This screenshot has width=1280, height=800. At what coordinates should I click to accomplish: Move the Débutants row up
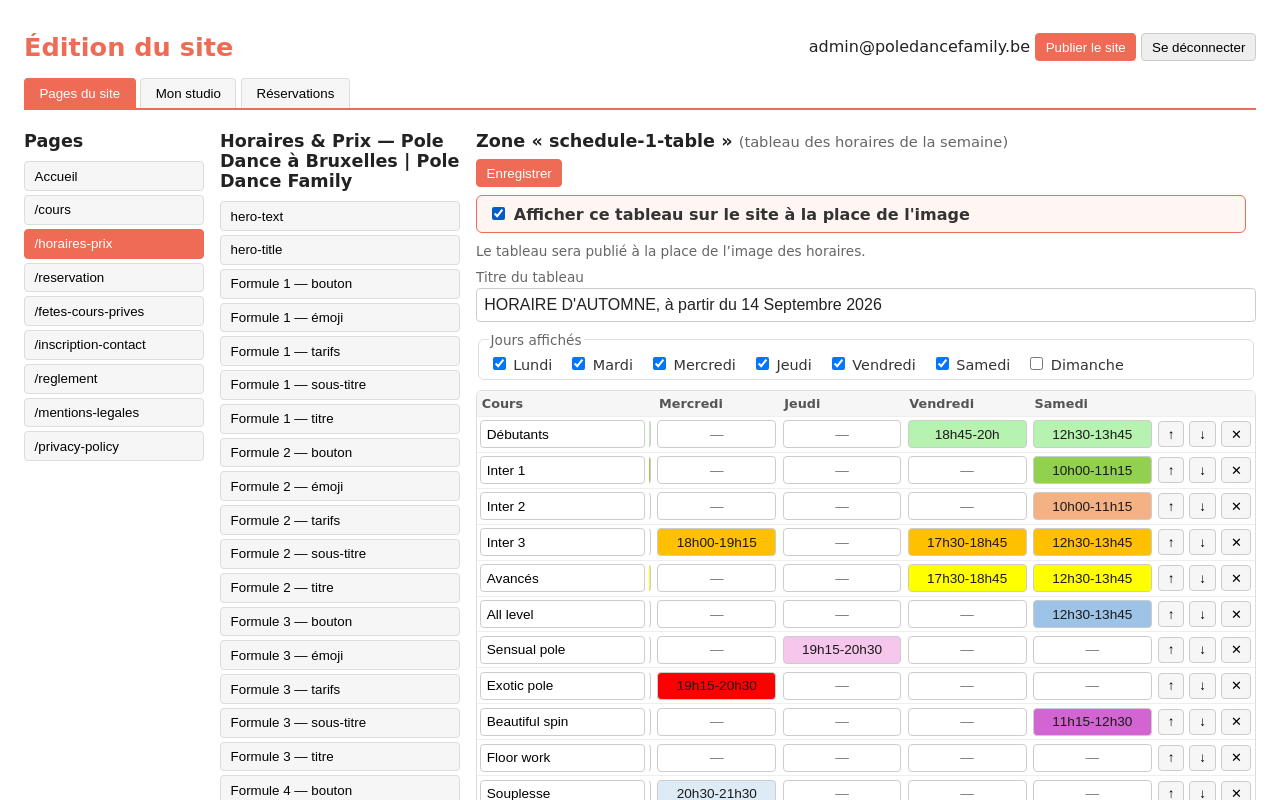tap(1171, 434)
